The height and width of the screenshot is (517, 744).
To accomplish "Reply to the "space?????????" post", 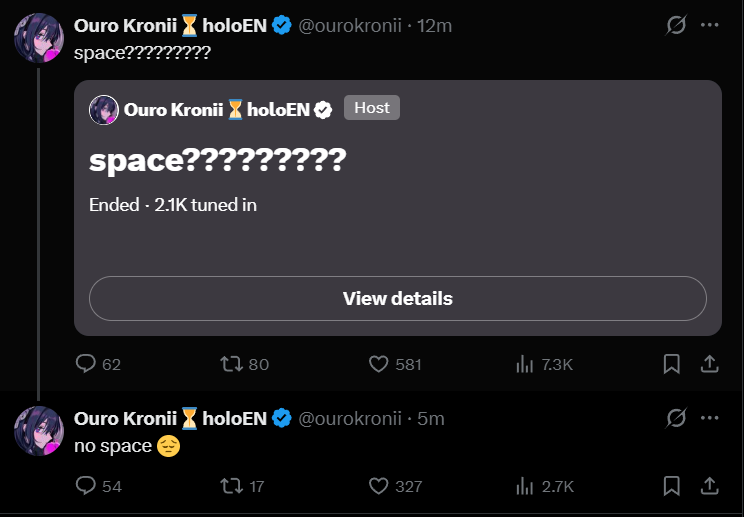I will click(x=87, y=364).
